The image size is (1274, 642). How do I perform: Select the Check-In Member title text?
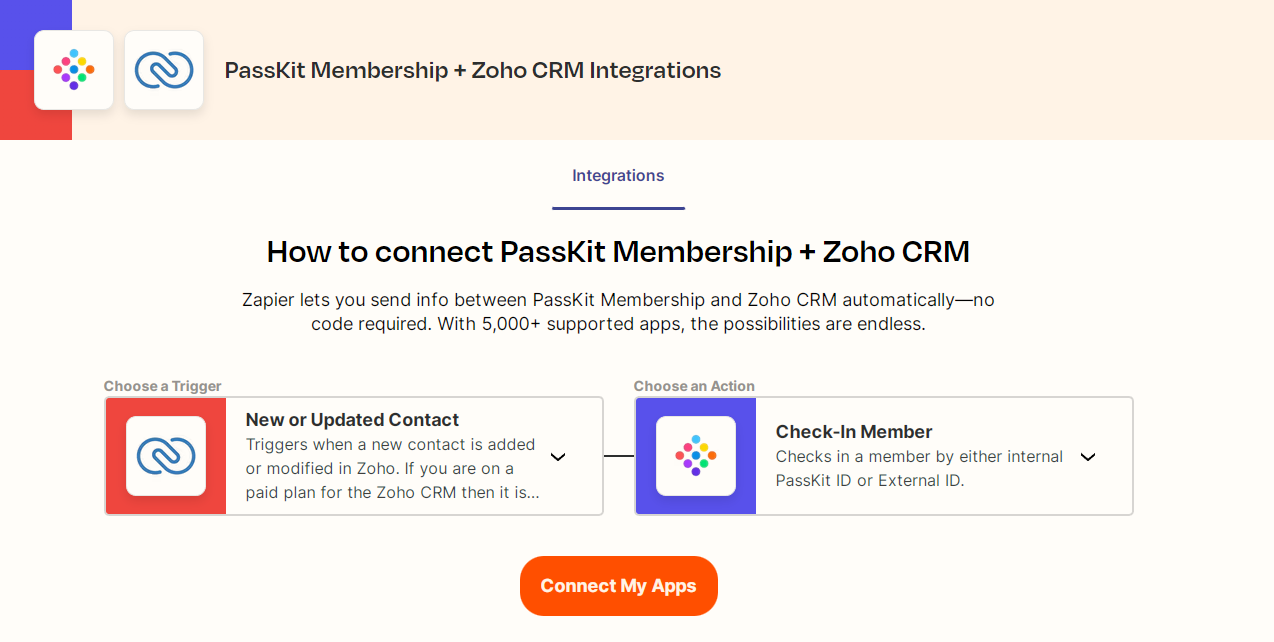[854, 432]
